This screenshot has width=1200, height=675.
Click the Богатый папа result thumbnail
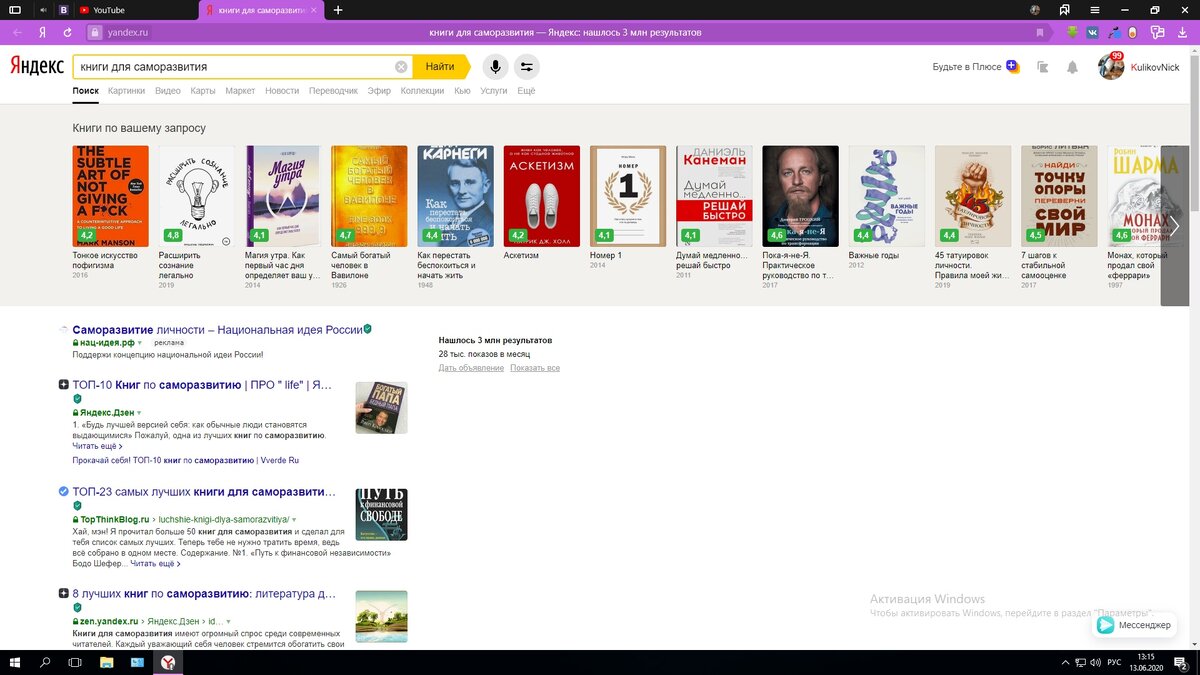point(381,407)
